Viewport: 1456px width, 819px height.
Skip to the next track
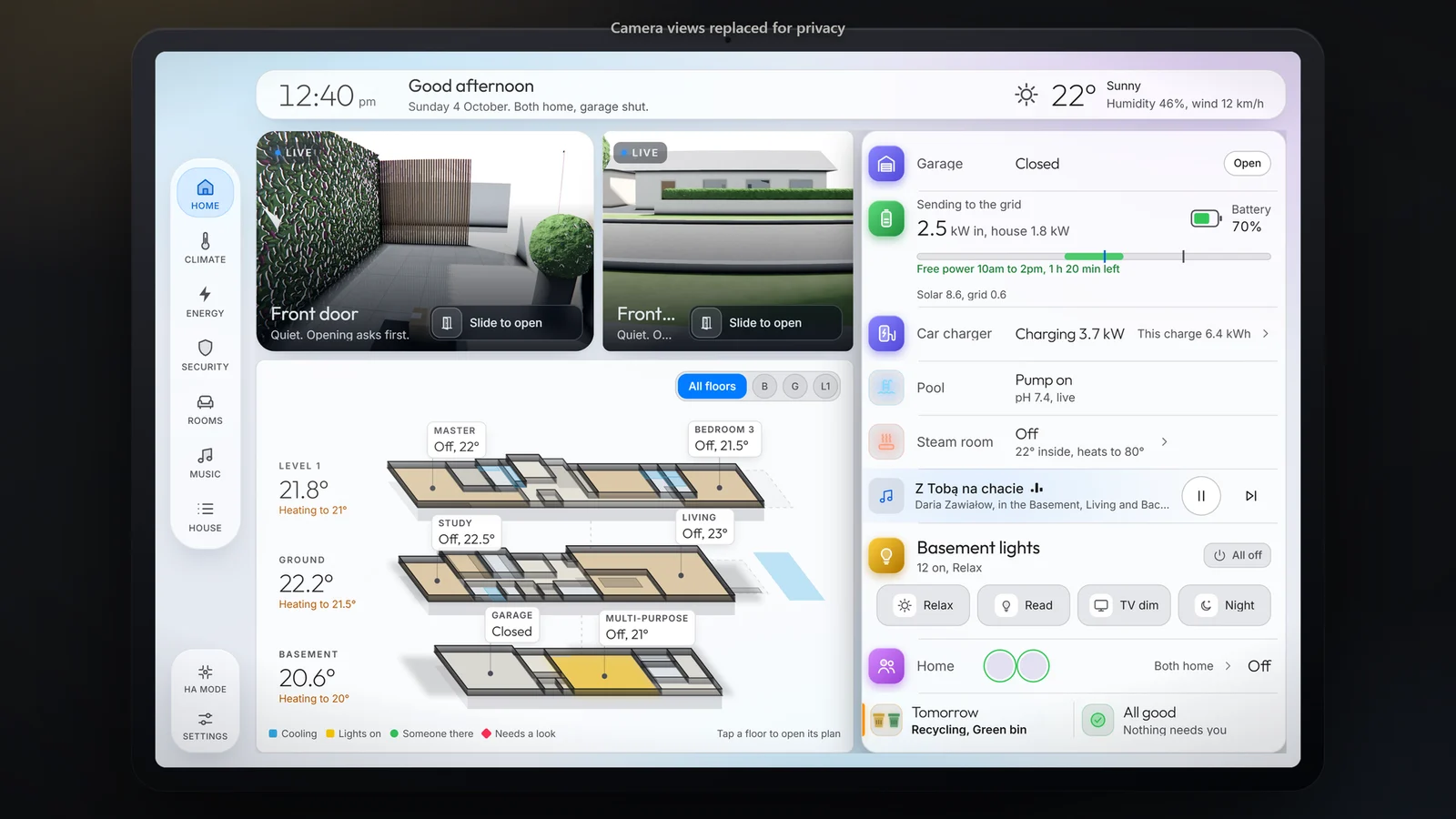click(x=1251, y=496)
